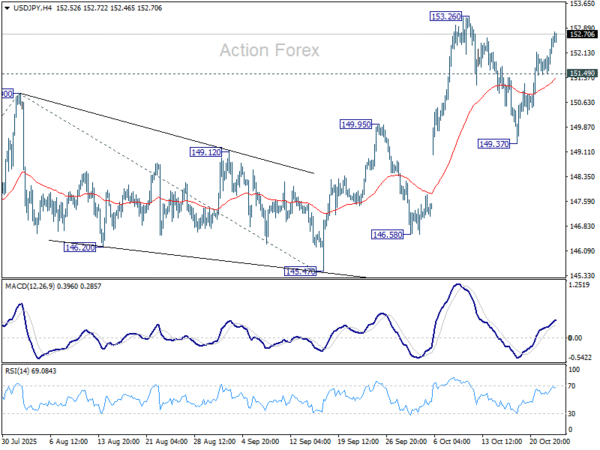
Task: Select the 149.950 peak price label
Action: 356,125
